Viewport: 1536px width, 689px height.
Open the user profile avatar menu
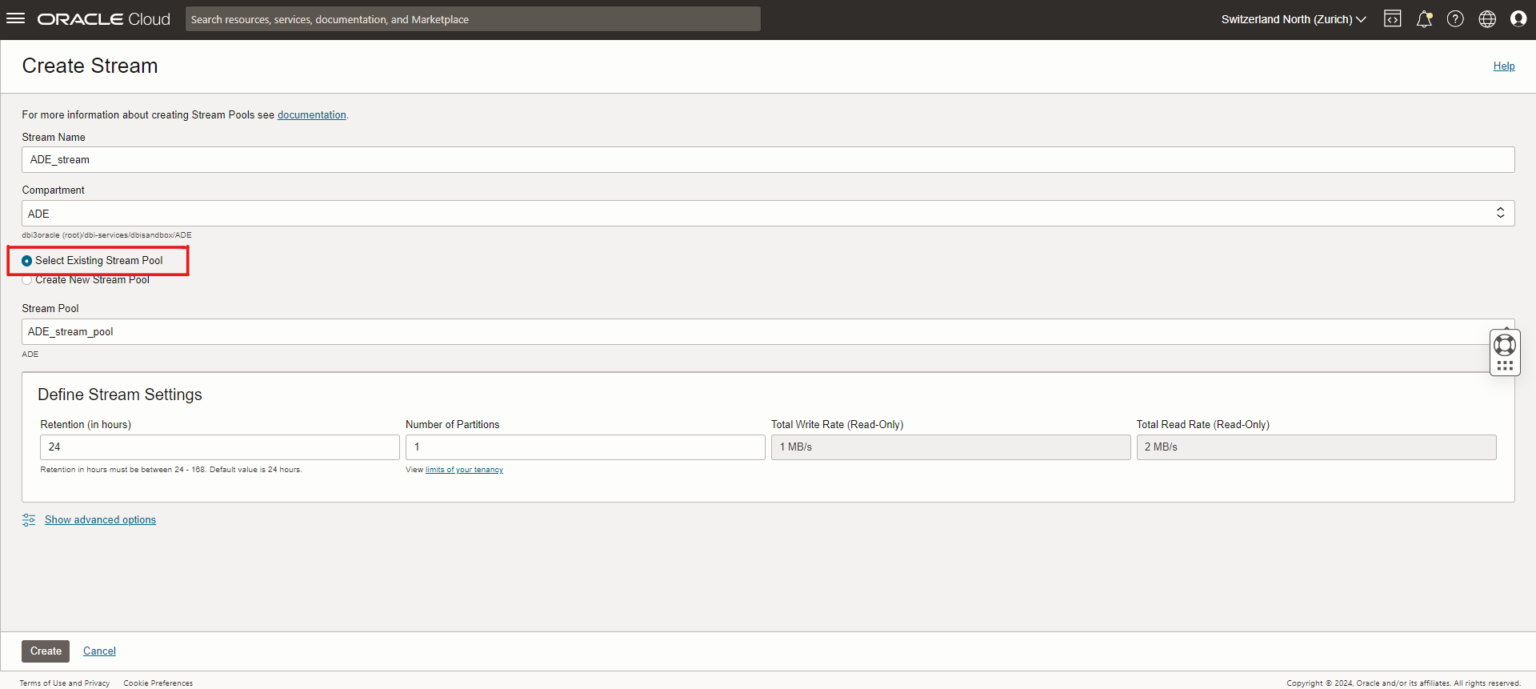[x=1518, y=19]
